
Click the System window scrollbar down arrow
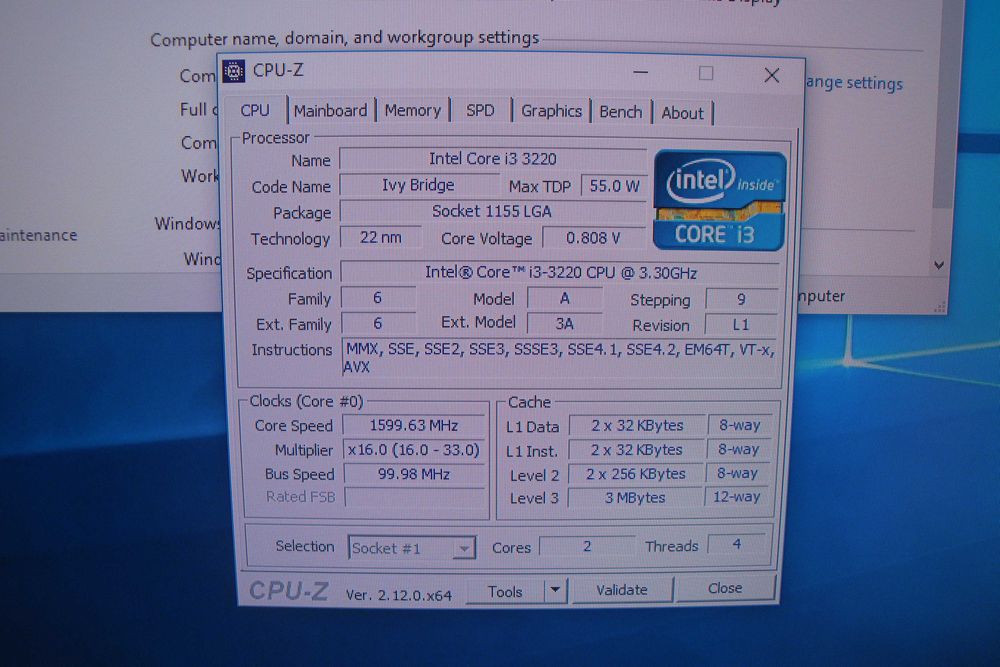[x=939, y=265]
